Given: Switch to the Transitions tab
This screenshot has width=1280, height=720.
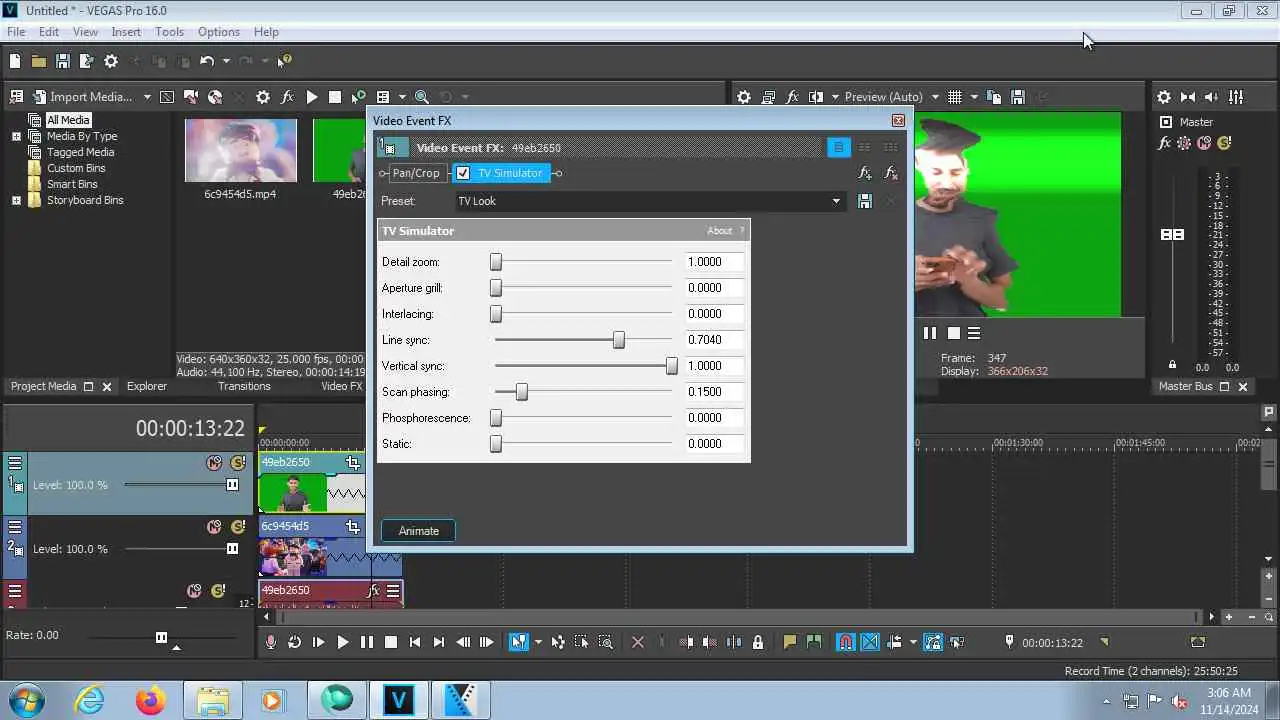Looking at the screenshot, I should point(244,386).
